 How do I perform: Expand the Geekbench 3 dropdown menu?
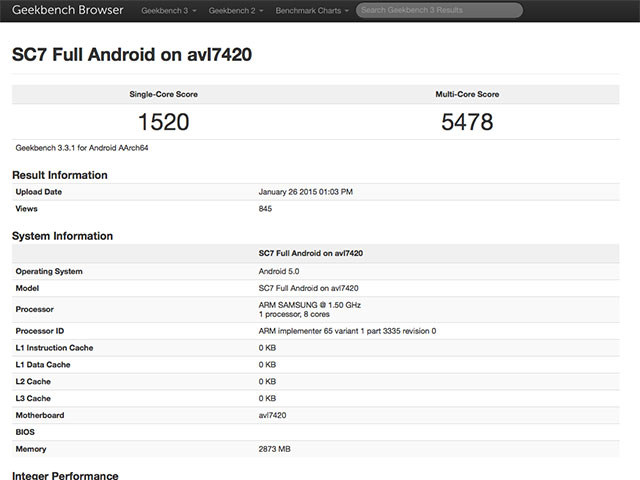(169, 11)
